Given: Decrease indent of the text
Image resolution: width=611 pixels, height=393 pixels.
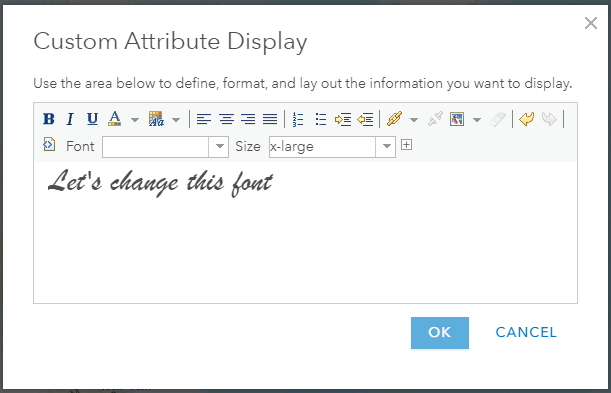Looking at the screenshot, I should [x=365, y=119].
